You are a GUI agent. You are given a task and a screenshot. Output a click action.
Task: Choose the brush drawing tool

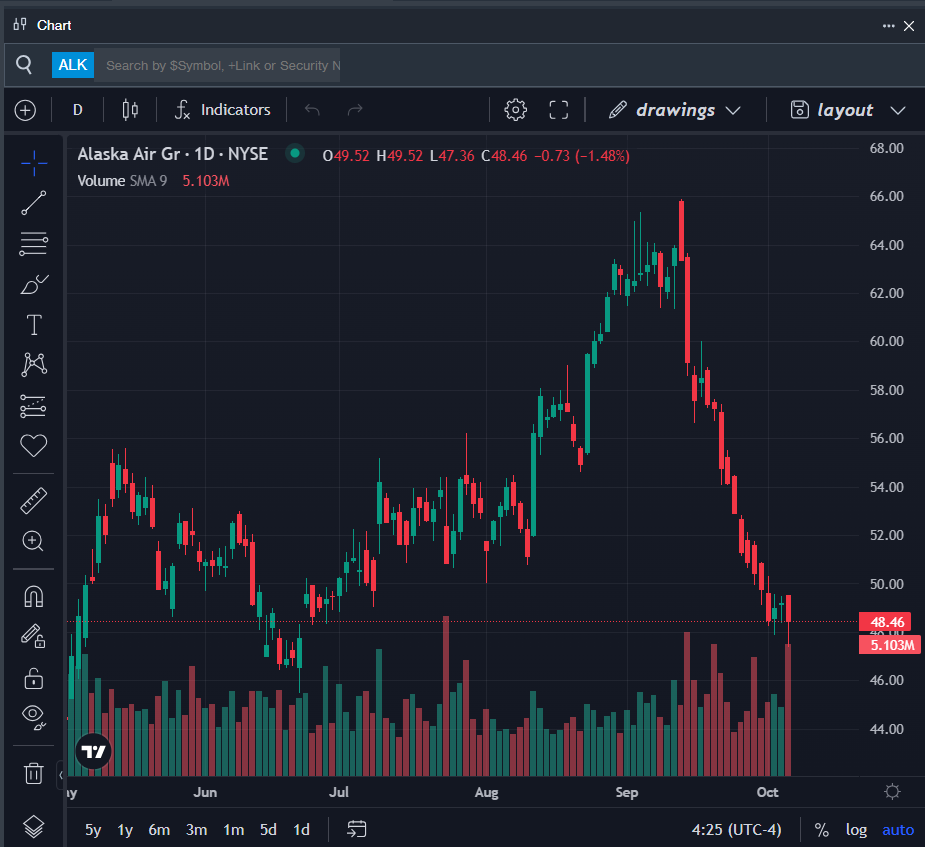point(33,285)
